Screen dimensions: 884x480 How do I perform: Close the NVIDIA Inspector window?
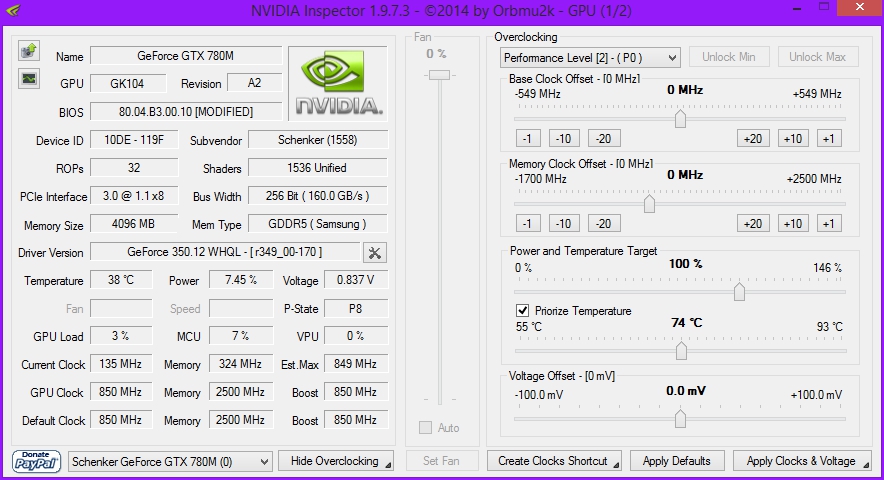click(x=860, y=7)
